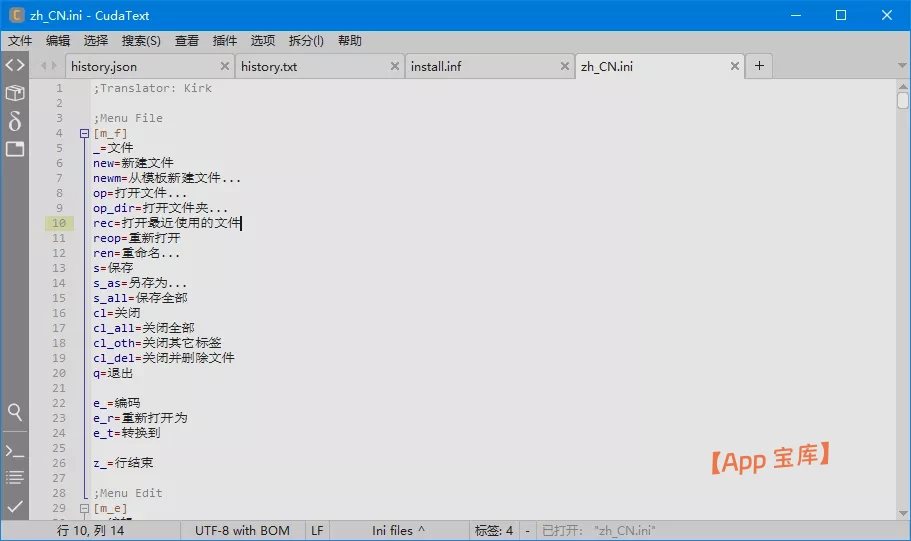Click the line e_t=转换到

(x=127, y=433)
